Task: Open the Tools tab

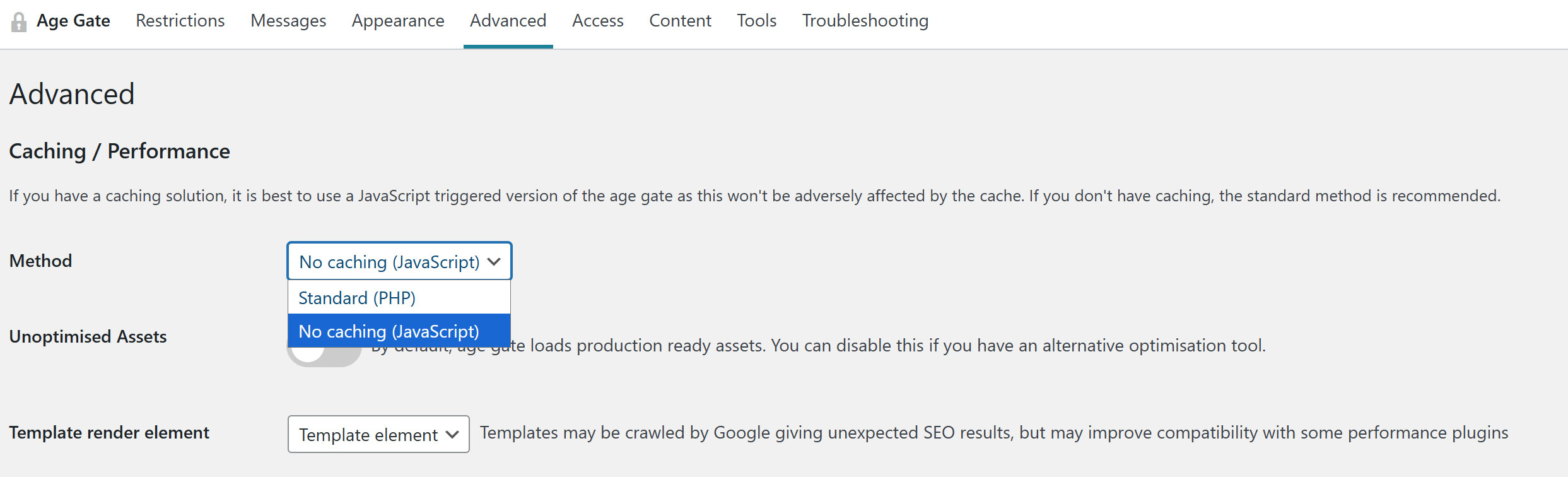Action: point(757,21)
